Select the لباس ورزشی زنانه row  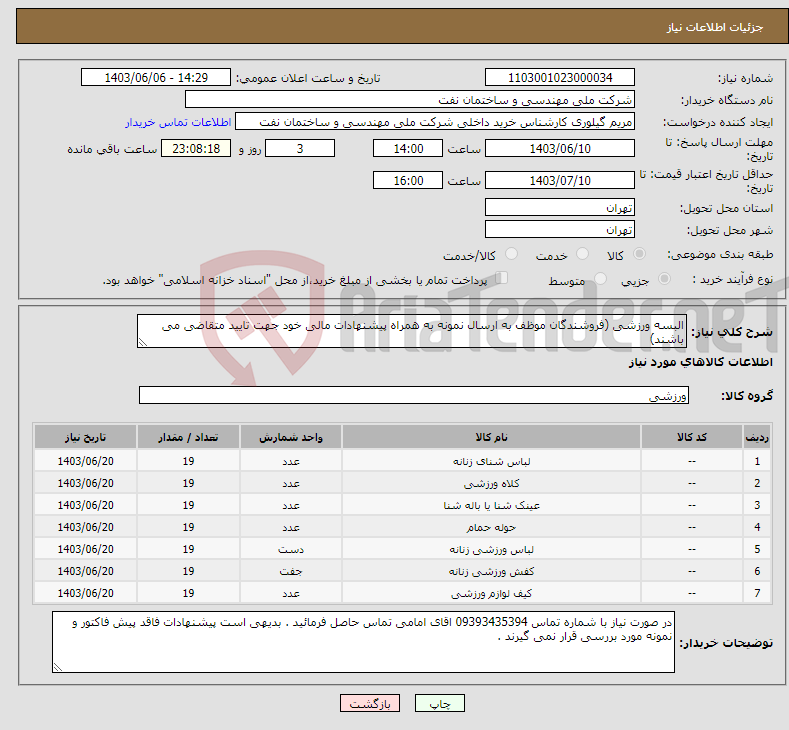(x=403, y=549)
